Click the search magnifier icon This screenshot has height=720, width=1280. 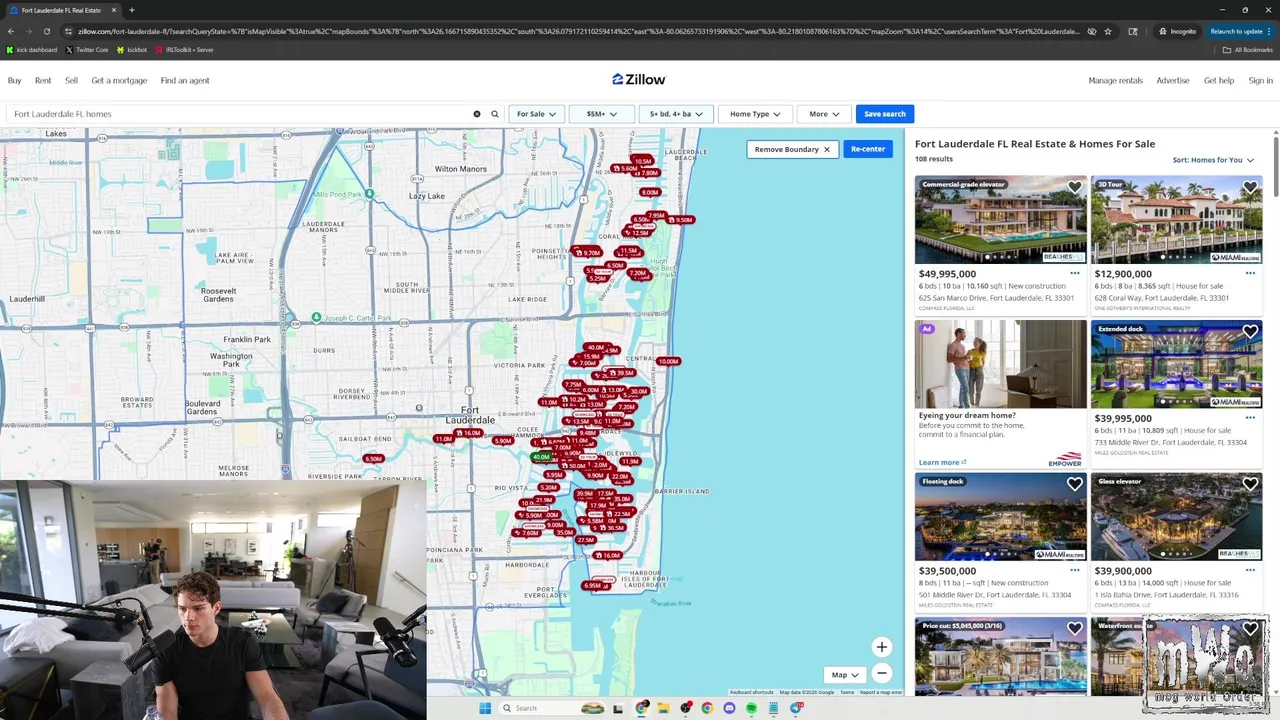pos(494,114)
